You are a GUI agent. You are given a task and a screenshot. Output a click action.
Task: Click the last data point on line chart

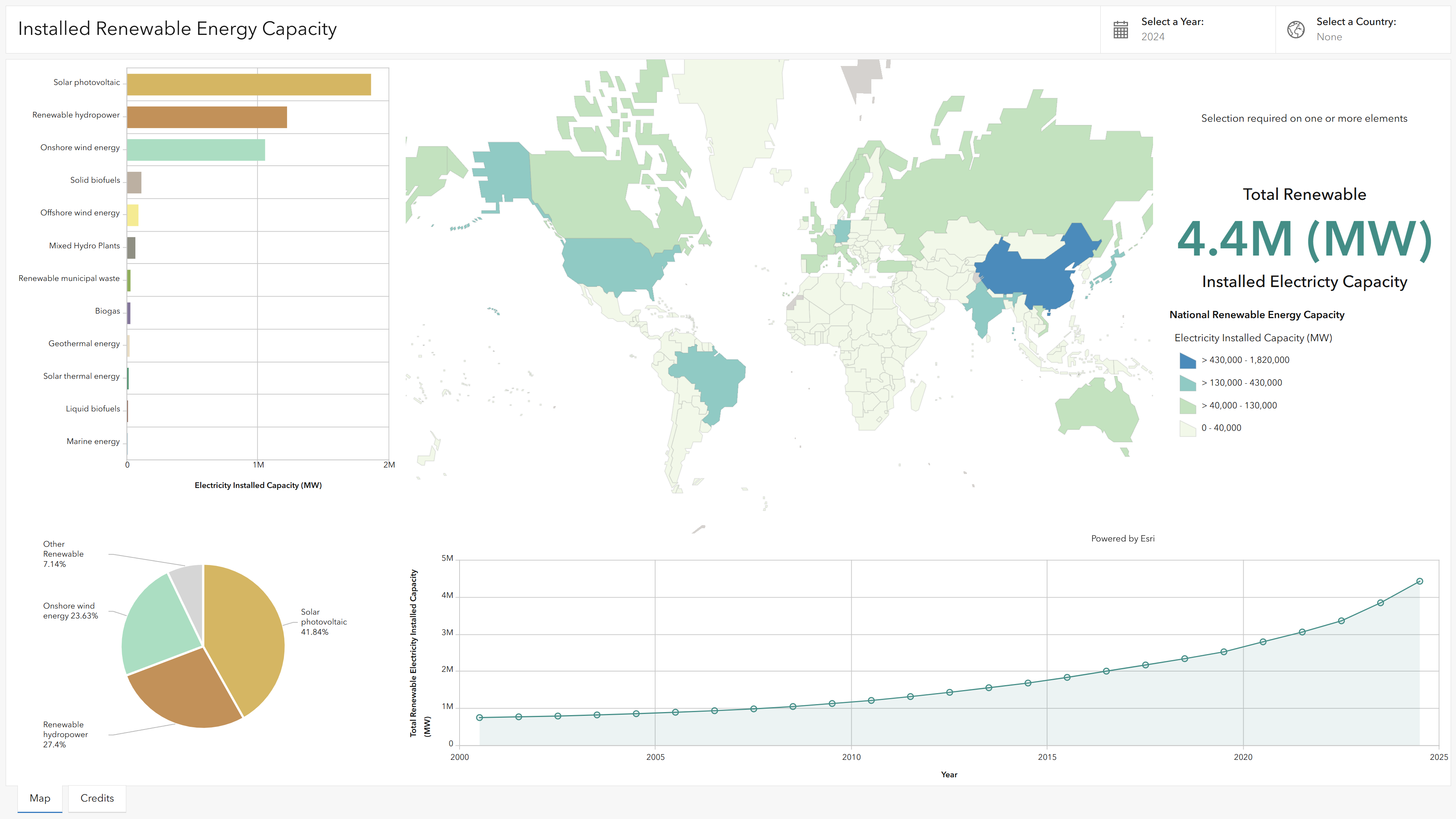pyautogui.click(x=1419, y=581)
